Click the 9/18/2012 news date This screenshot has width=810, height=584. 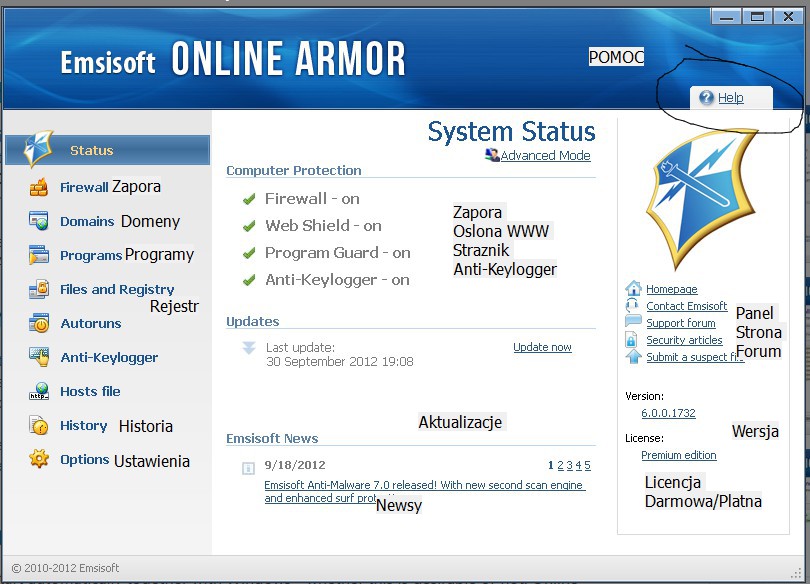coord(295,465)
